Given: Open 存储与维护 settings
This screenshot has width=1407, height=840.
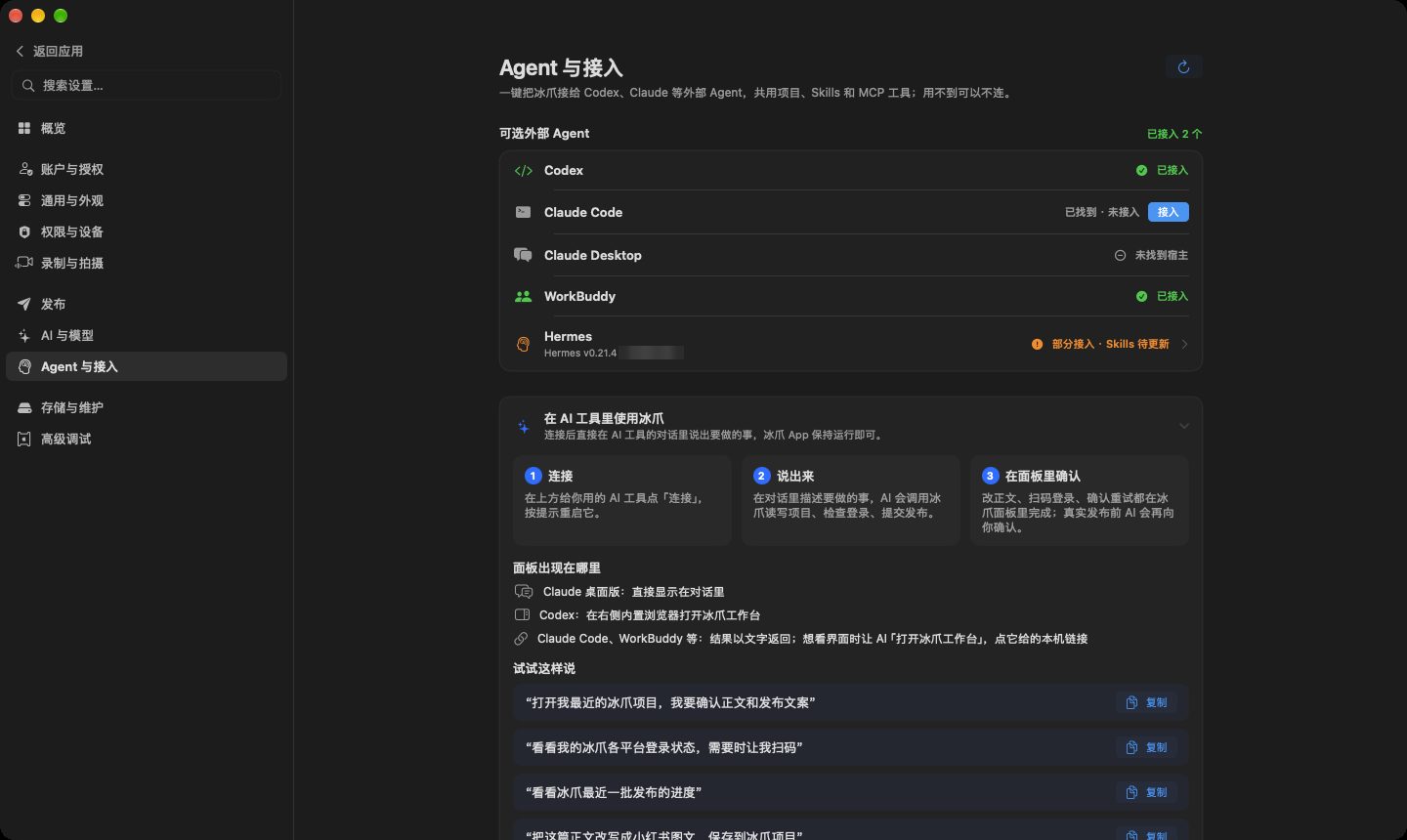Looking at the screenshot, I should tap(147, 407).
